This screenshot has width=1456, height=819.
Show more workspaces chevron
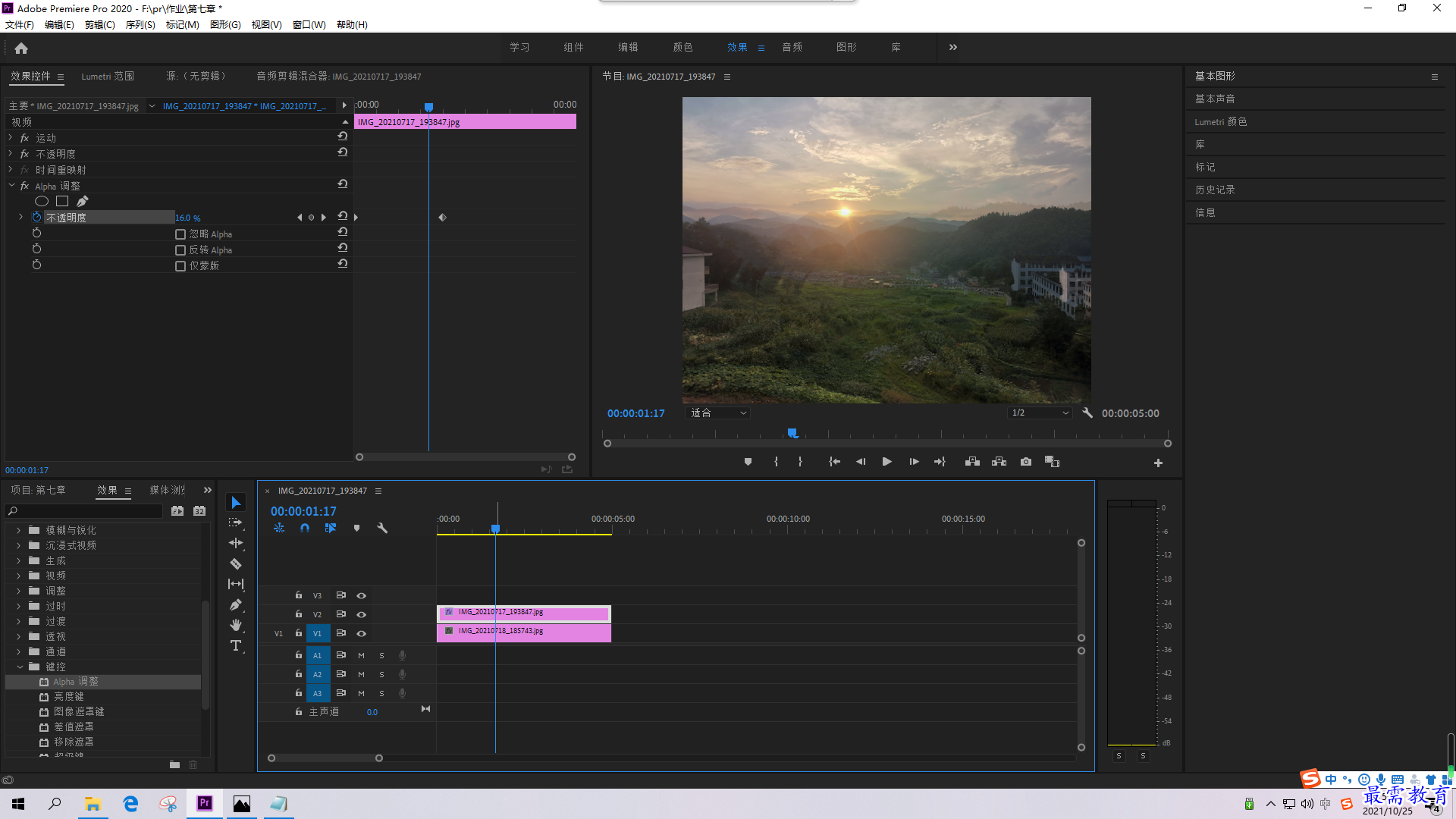tap(953, 47)
